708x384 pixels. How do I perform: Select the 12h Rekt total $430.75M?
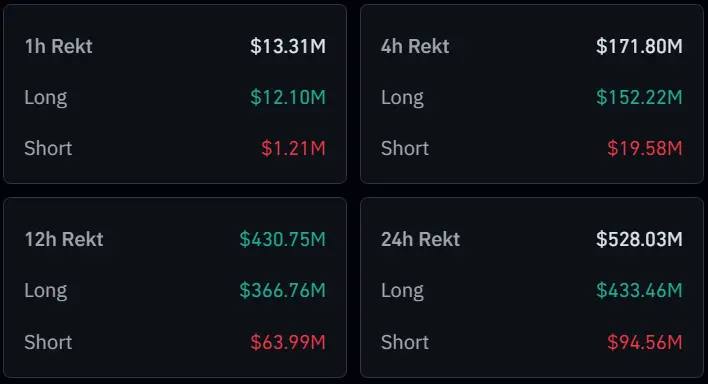tap(283, 239)
